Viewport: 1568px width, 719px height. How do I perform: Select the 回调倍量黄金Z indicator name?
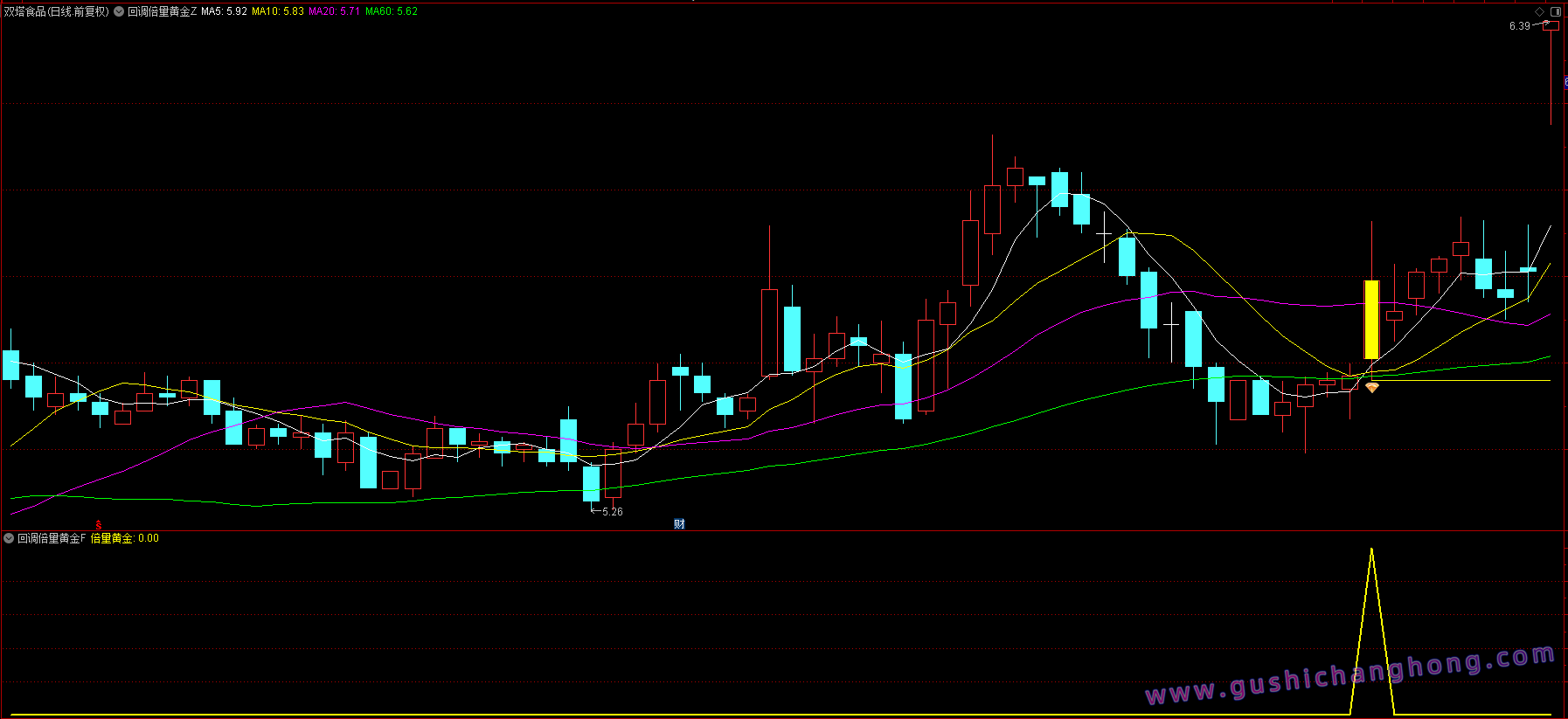[x=163, y=11]
